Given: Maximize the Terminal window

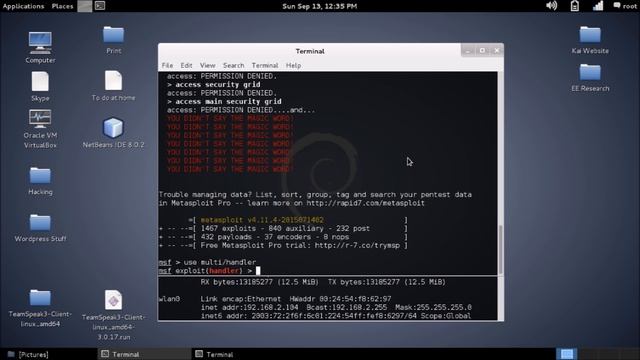Looking at the screenshot, I should pos(482,51).
